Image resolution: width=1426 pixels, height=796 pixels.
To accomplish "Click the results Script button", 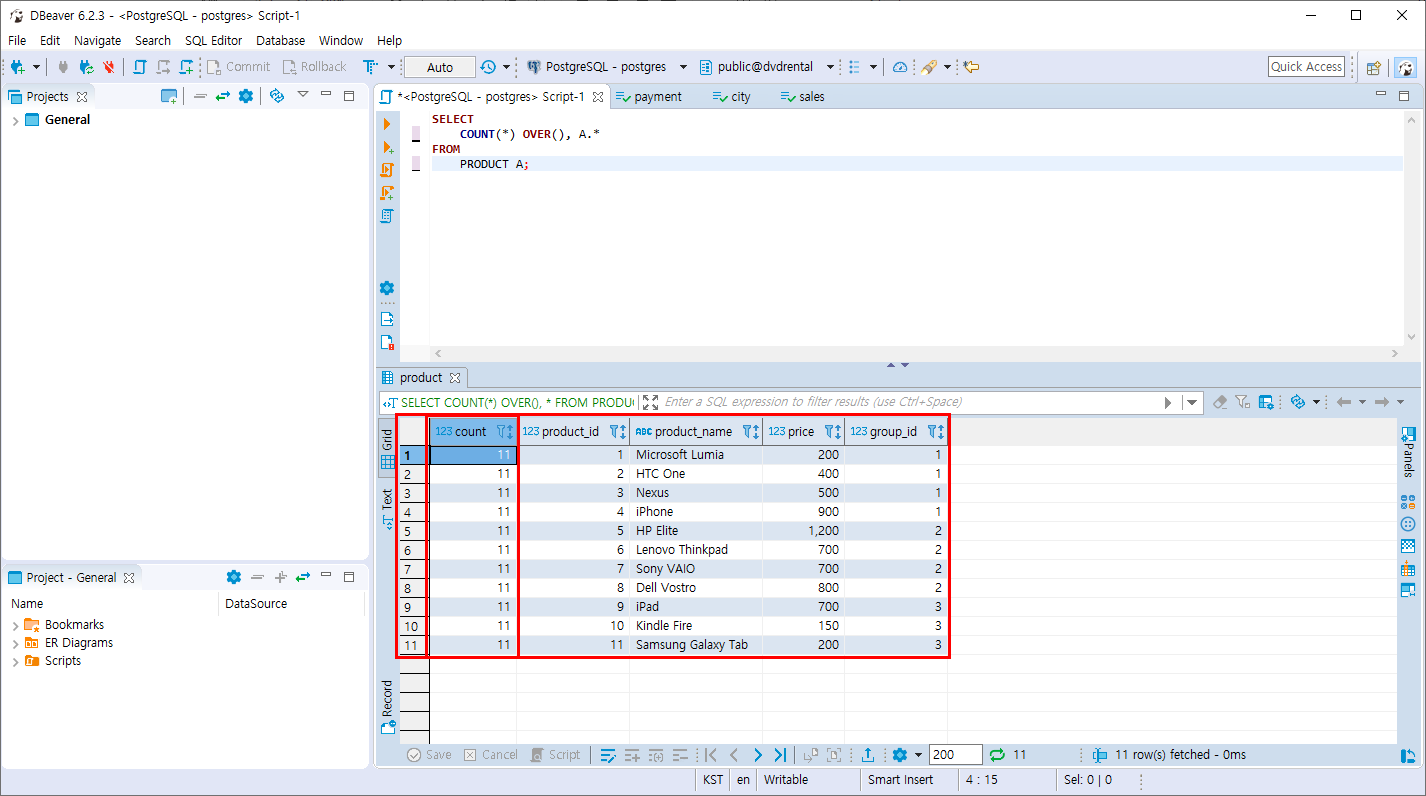I will pyautogui.click(x=556, y=755).
